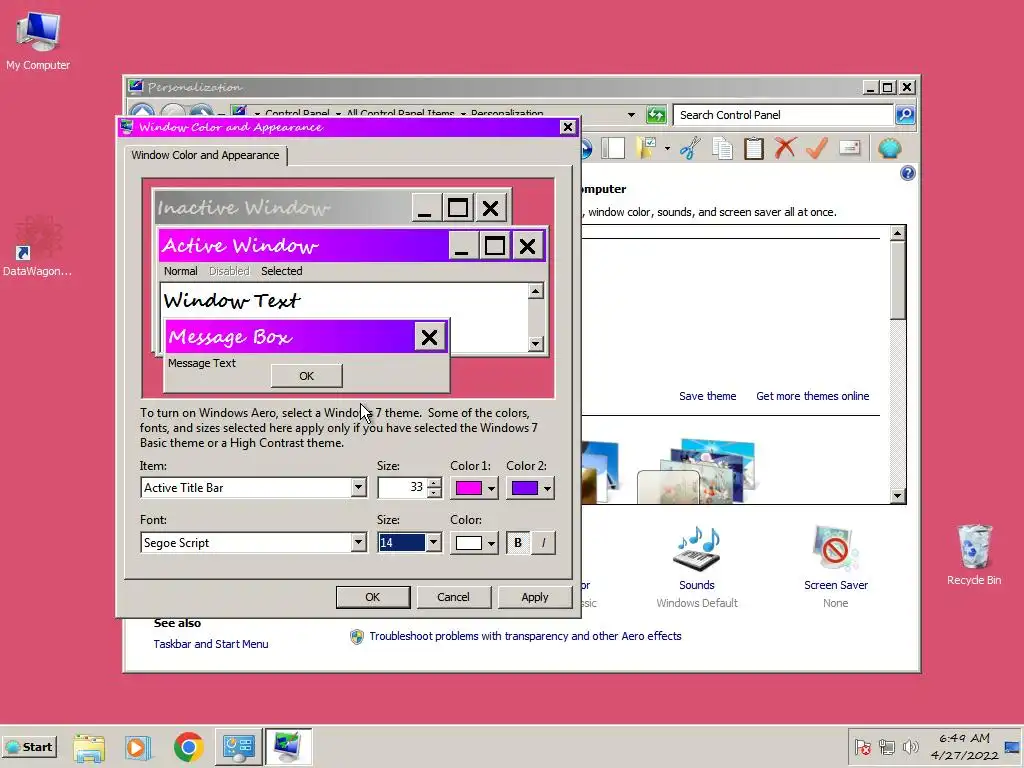
Task: Click Personalization taskbar window icon
Action: pos(288,747)
